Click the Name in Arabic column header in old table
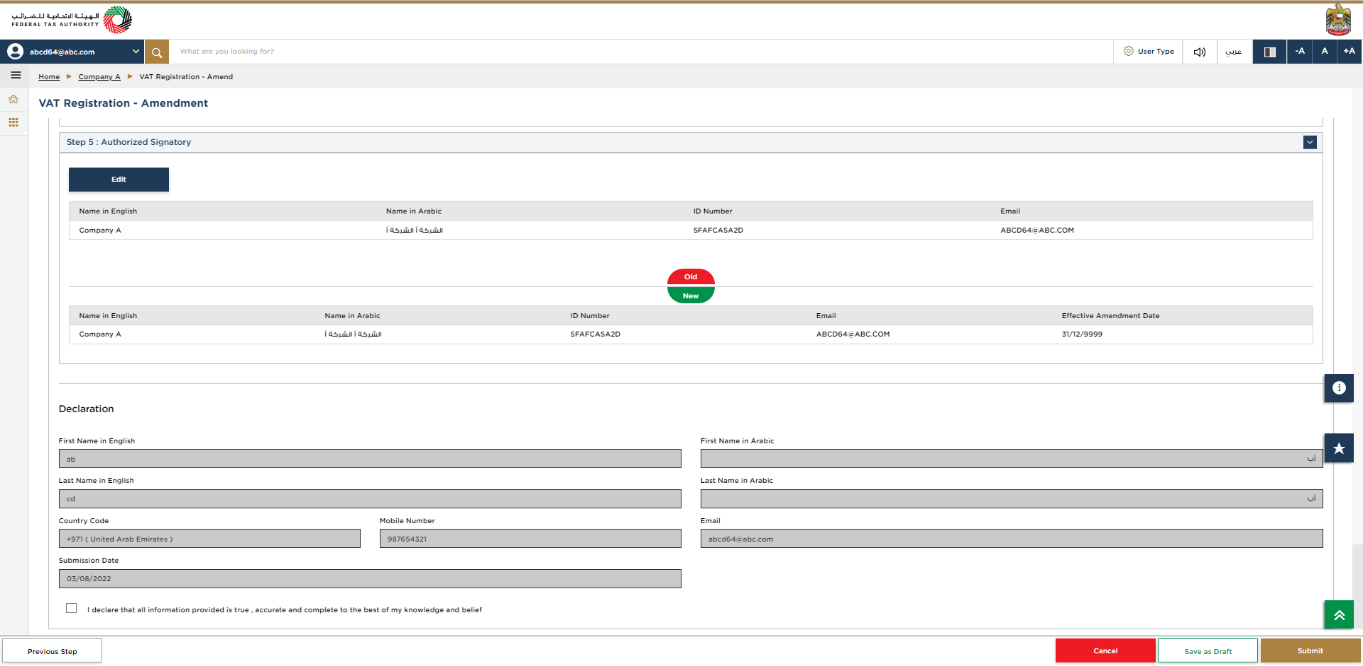 click(x=413, y=211)
